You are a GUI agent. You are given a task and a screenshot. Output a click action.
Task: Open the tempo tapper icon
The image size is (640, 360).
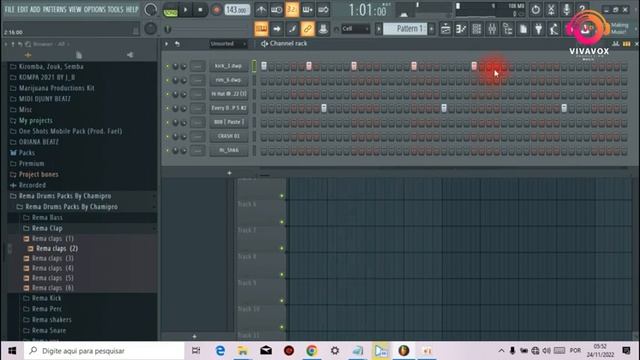click(554, 29)
